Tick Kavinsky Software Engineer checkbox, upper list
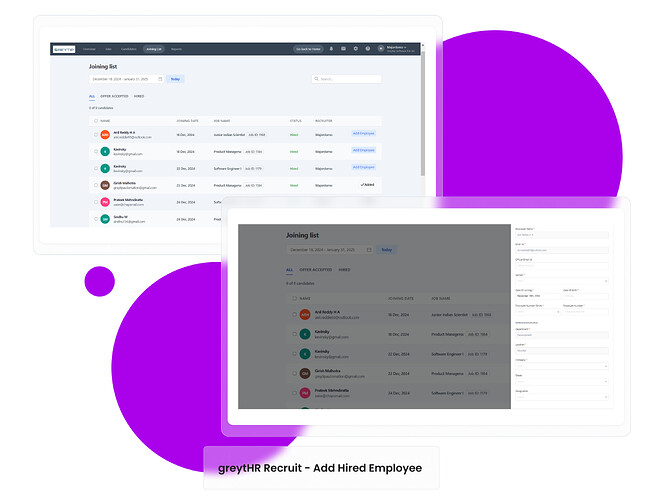The width and height of the screenshot is (666, 500). pyautogui.click(x=96, y=168)
